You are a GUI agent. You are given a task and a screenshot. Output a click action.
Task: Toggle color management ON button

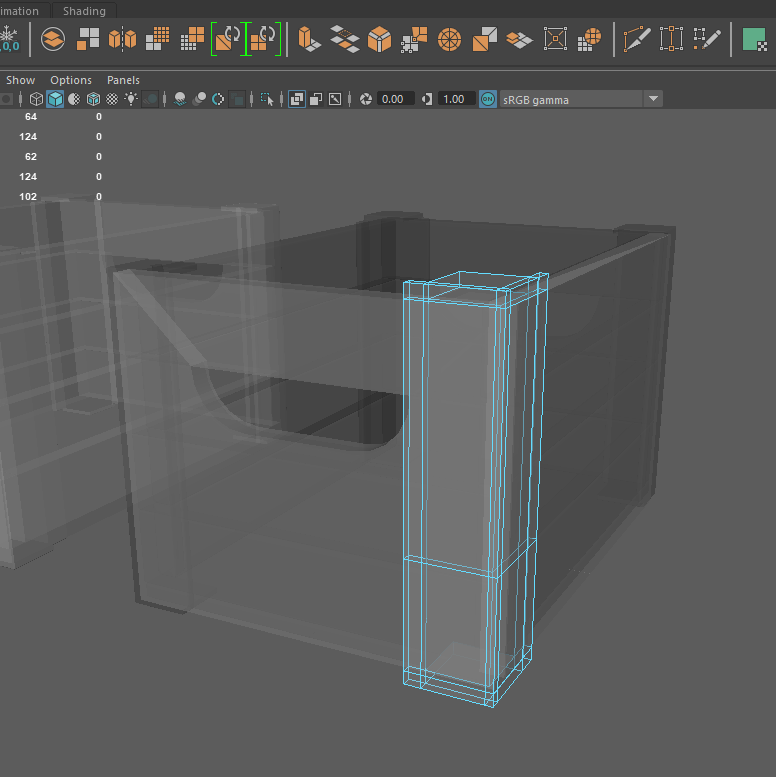487,99
